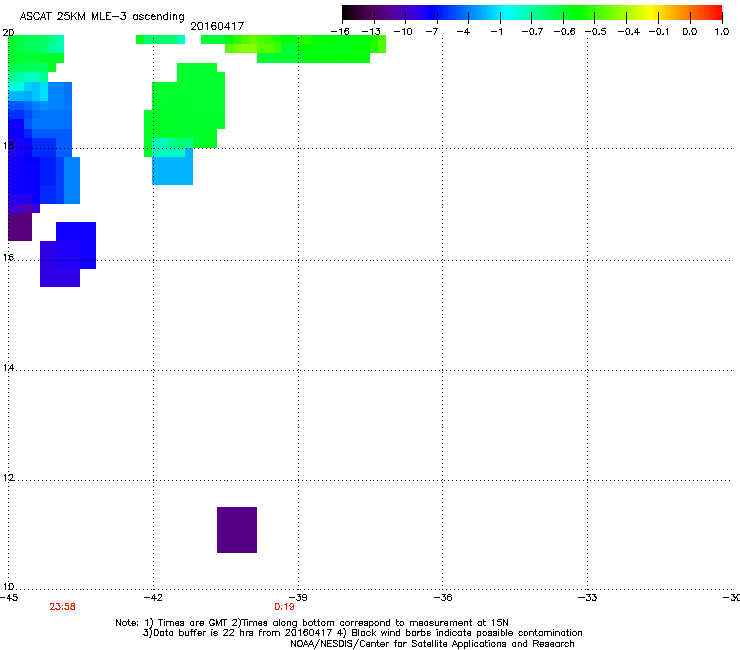Click the isolated purple data block near 11N
740x650 pixels.
(x=237, y=530)
